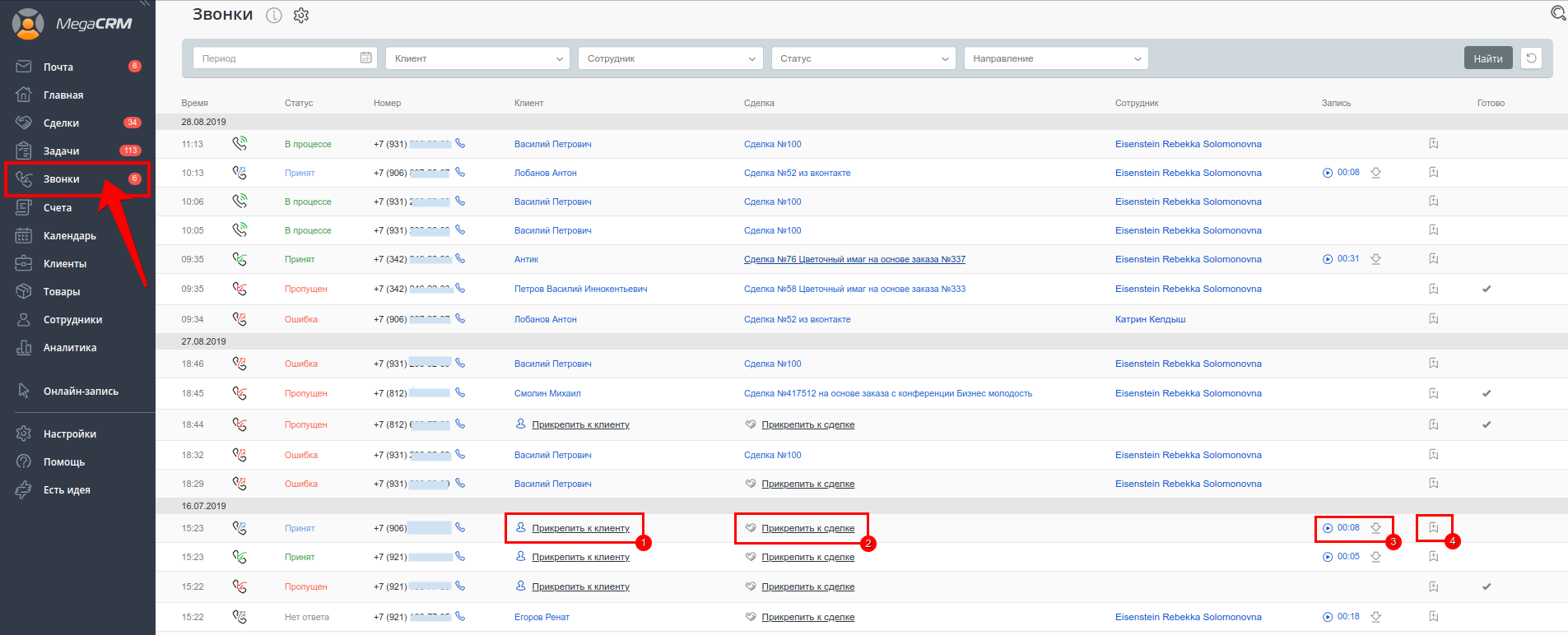The image size is (1568, 635).
Task: Expand the Направление filter dropdown
Action: (x=1056, y=58)
